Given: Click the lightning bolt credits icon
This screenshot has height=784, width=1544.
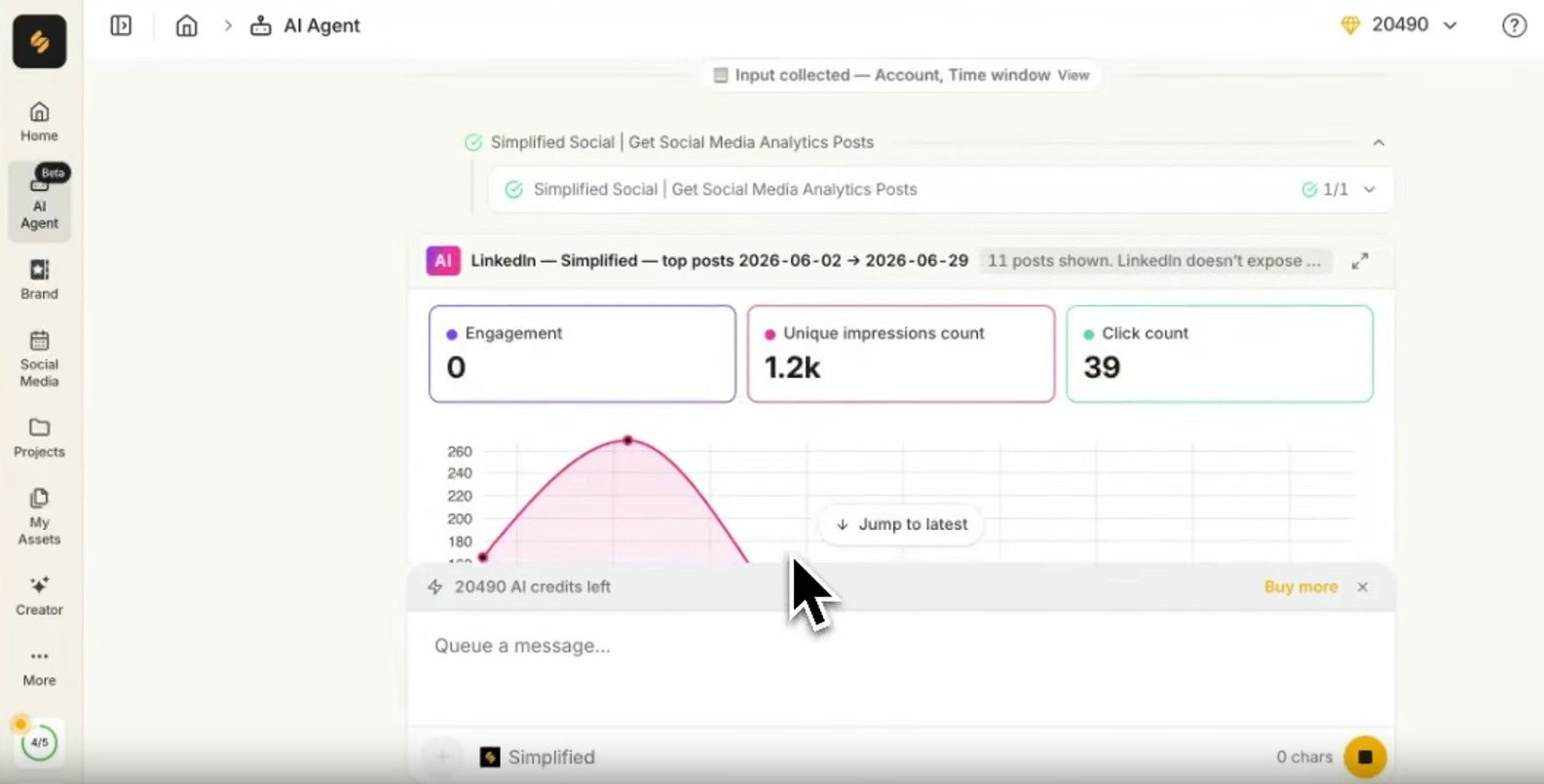Looking at the screenshot, I should [435, 587].
